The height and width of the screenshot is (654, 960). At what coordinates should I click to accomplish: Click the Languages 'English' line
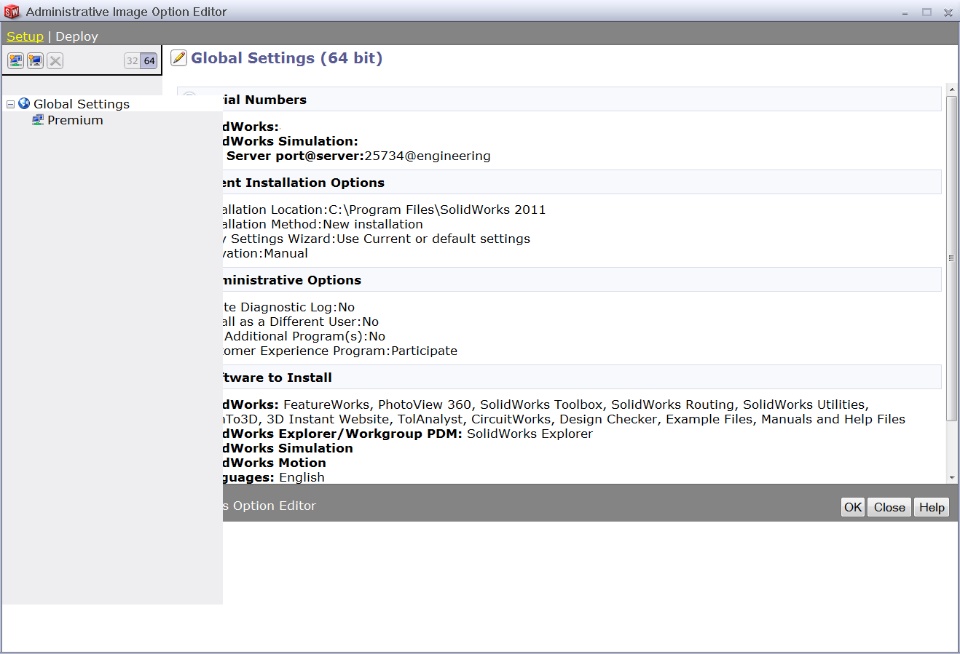[274, 477]
